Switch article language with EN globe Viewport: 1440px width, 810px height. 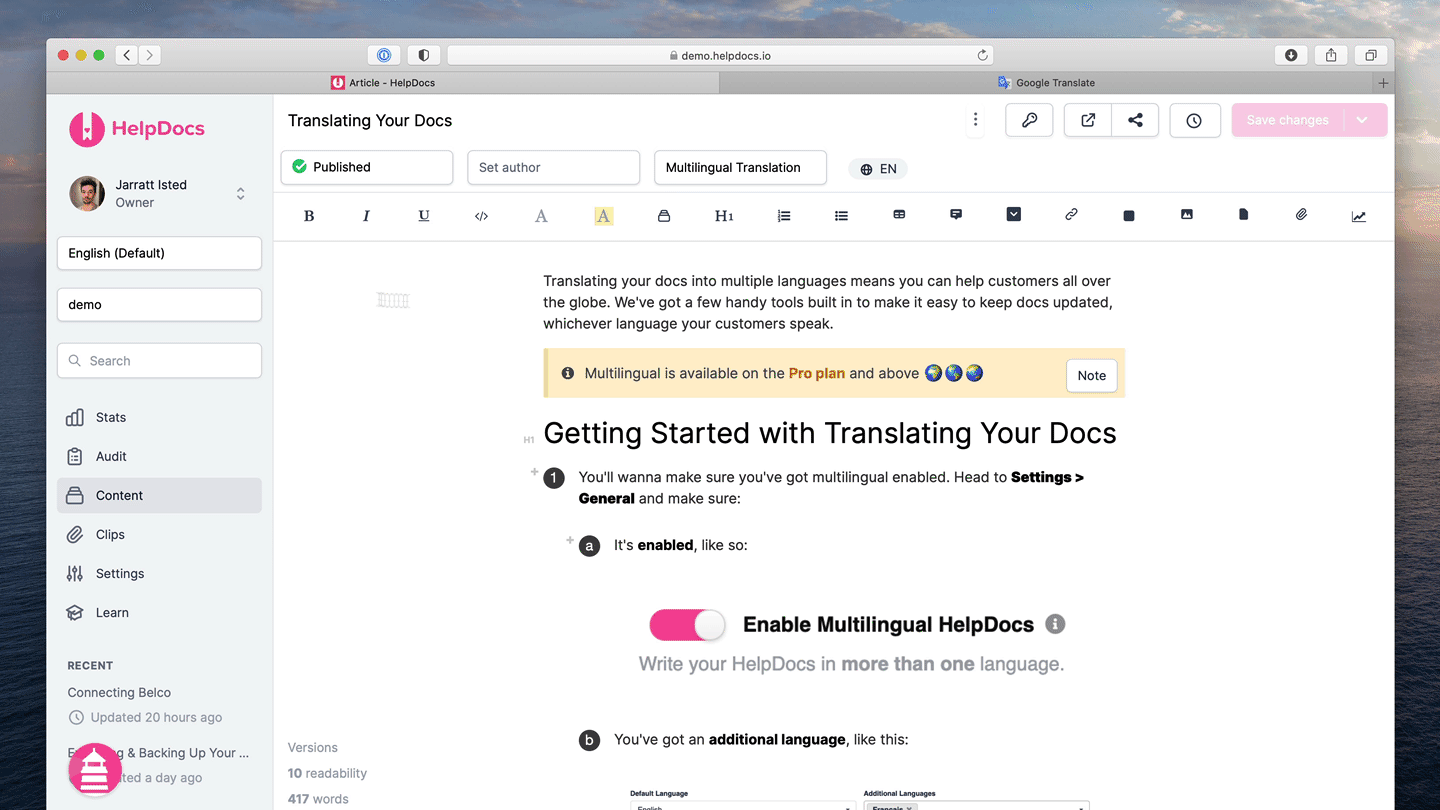point(878,169)
